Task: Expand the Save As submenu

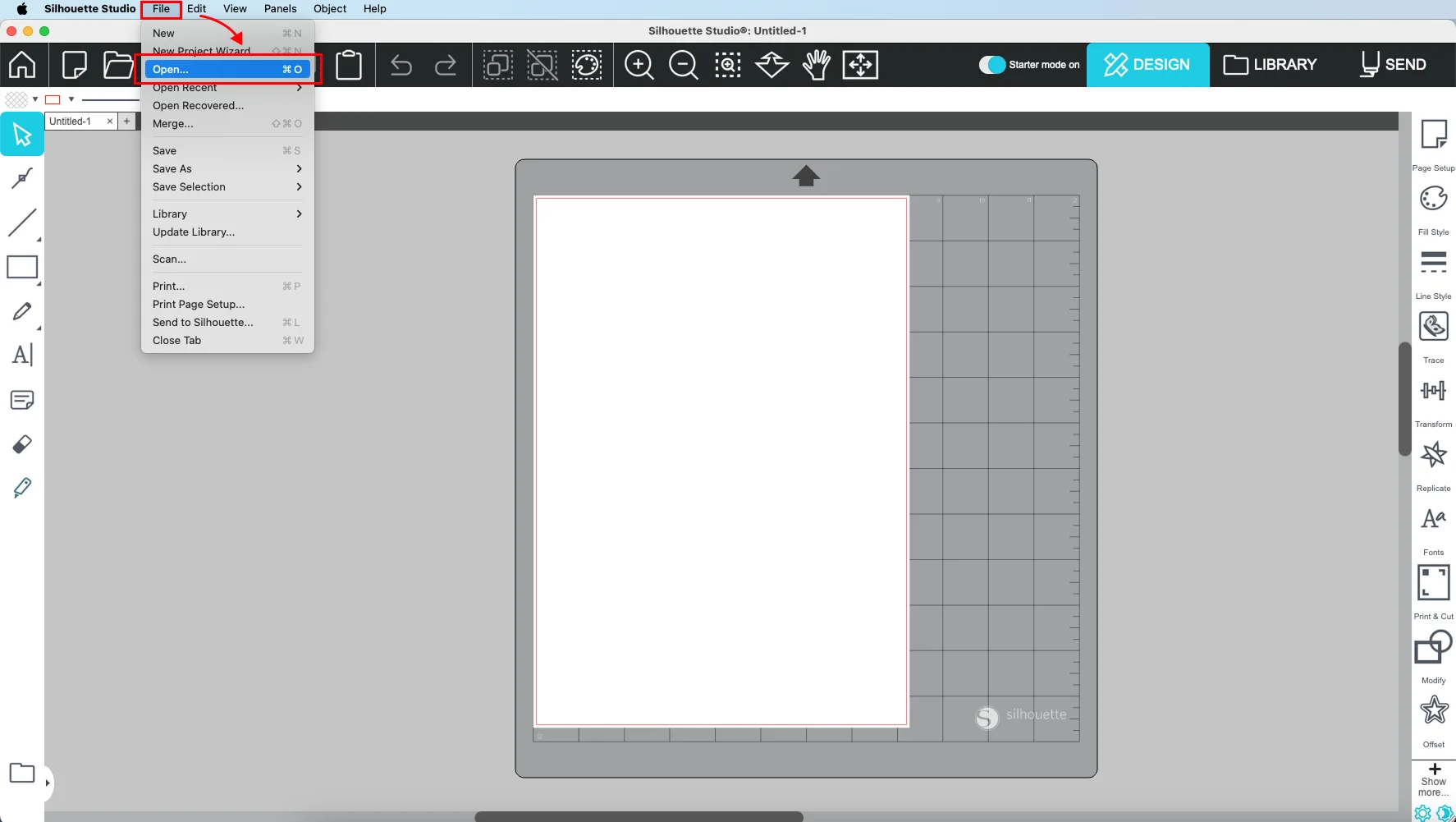Action: (227, 169)
